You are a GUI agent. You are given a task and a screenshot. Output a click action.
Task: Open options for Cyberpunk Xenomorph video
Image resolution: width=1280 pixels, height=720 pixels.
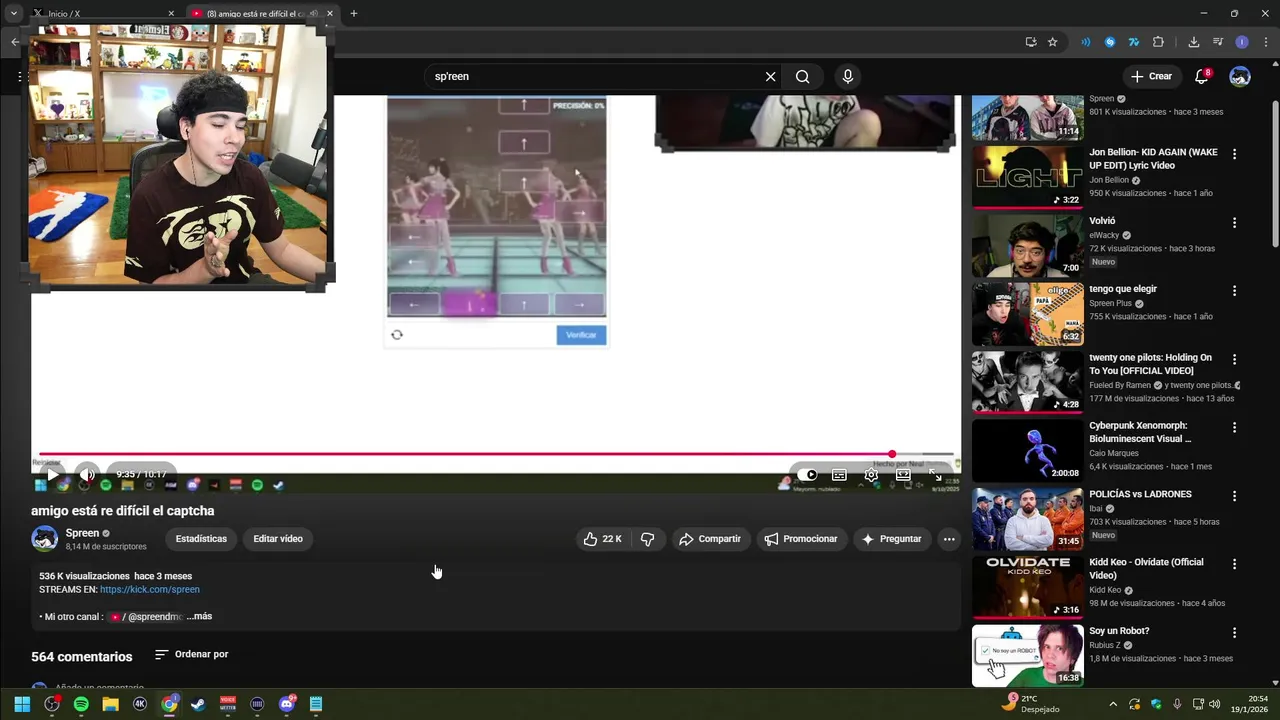1234,426
